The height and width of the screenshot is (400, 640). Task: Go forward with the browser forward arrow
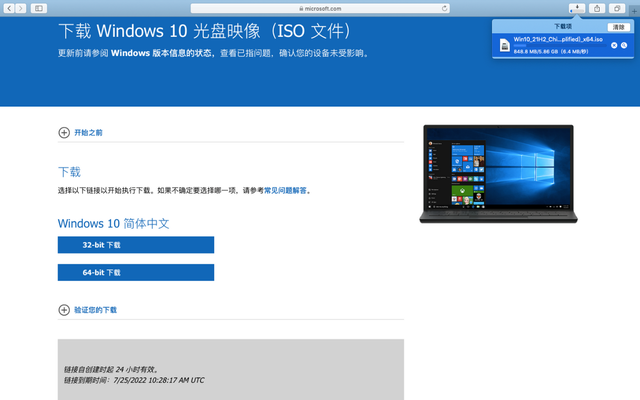(x=20, y=8)
